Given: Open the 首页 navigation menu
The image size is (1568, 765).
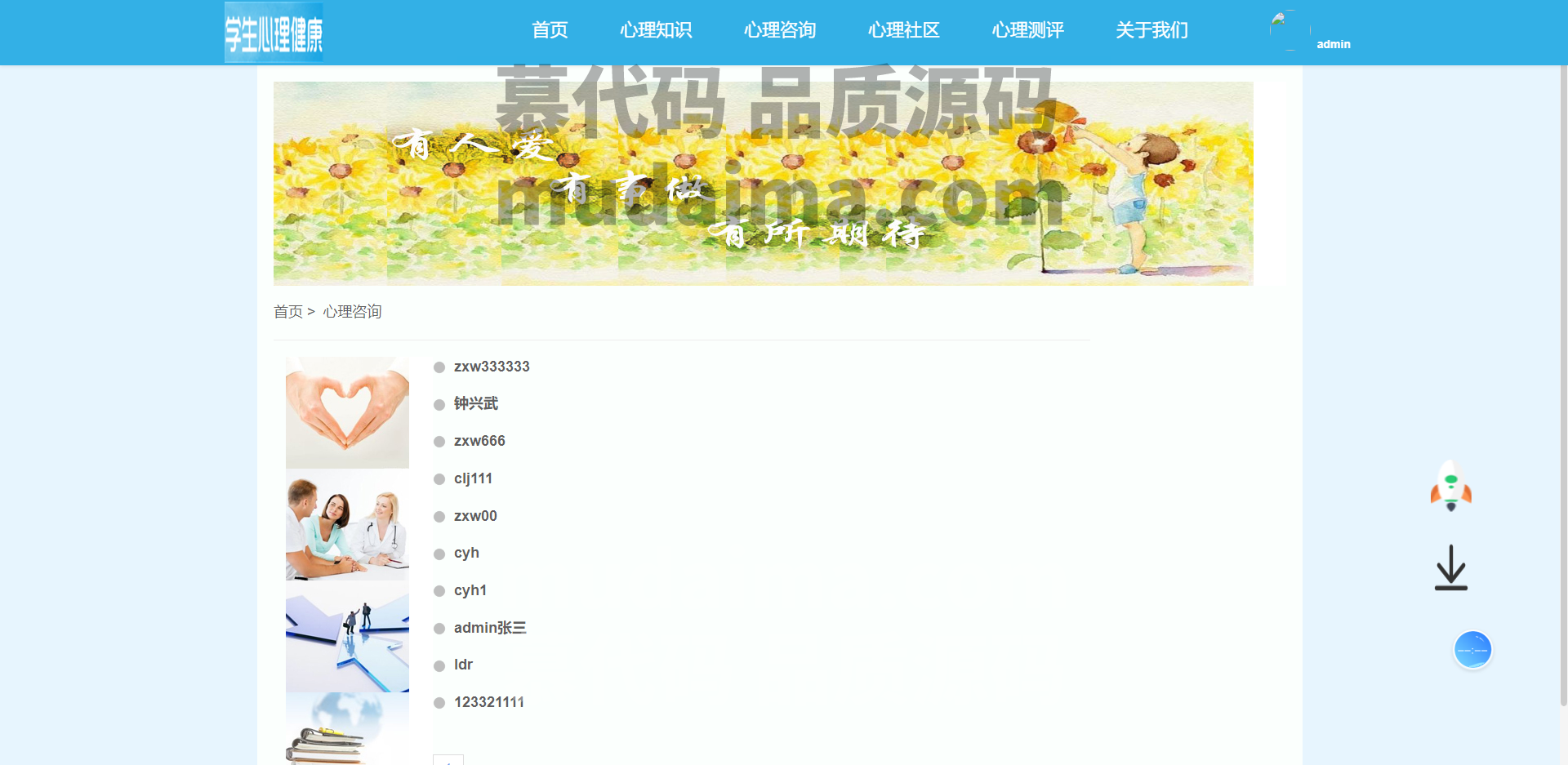Looking at the screenshot, I should 550,30.
